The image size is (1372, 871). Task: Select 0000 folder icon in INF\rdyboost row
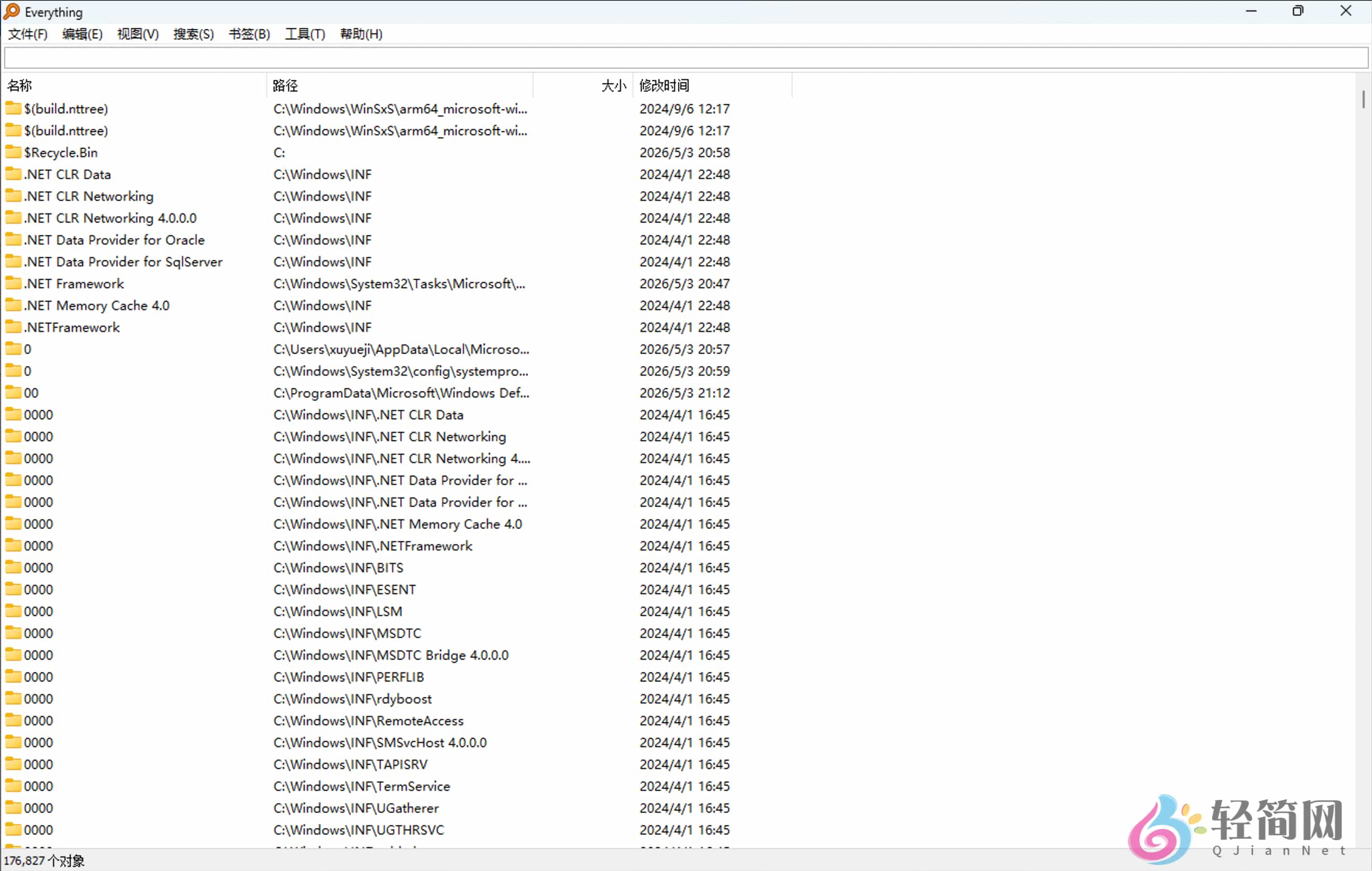tap(13, 698)
